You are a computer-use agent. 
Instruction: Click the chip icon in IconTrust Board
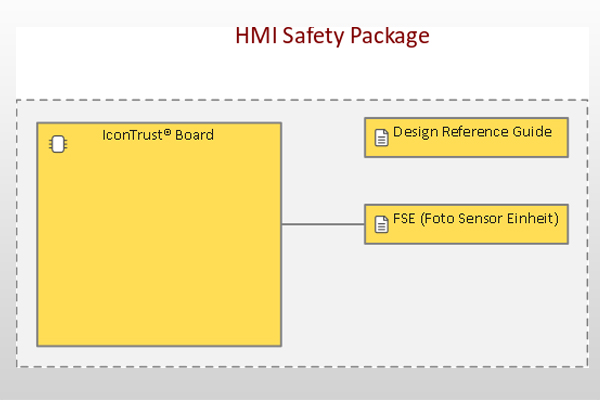pos(58,144)
